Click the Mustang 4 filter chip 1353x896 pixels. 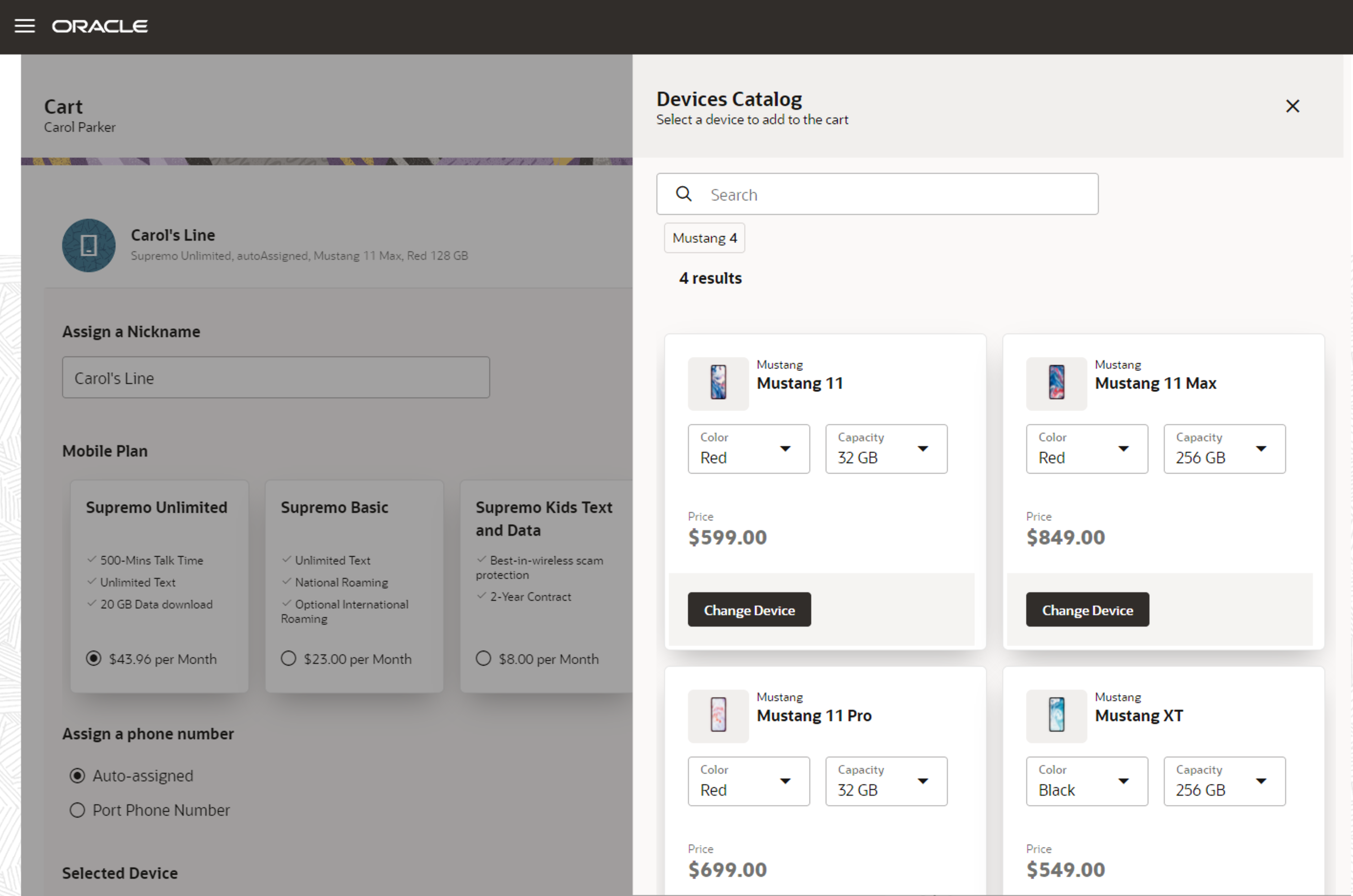tap(704, 238)
